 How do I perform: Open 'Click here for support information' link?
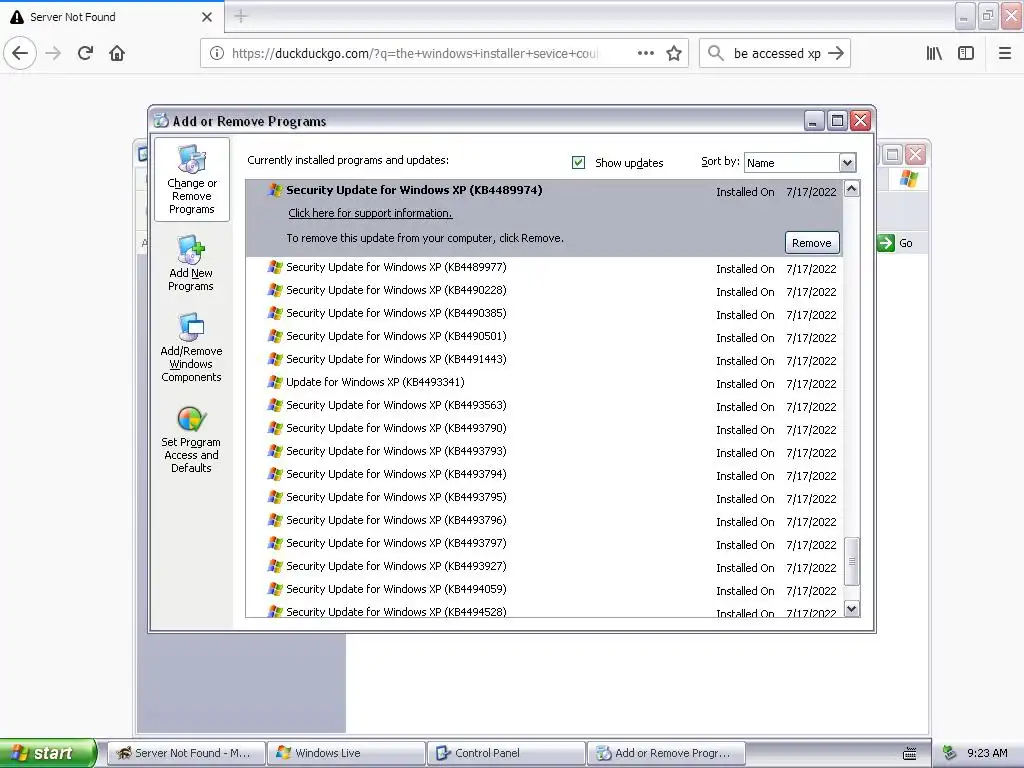(x=370, y=213)
